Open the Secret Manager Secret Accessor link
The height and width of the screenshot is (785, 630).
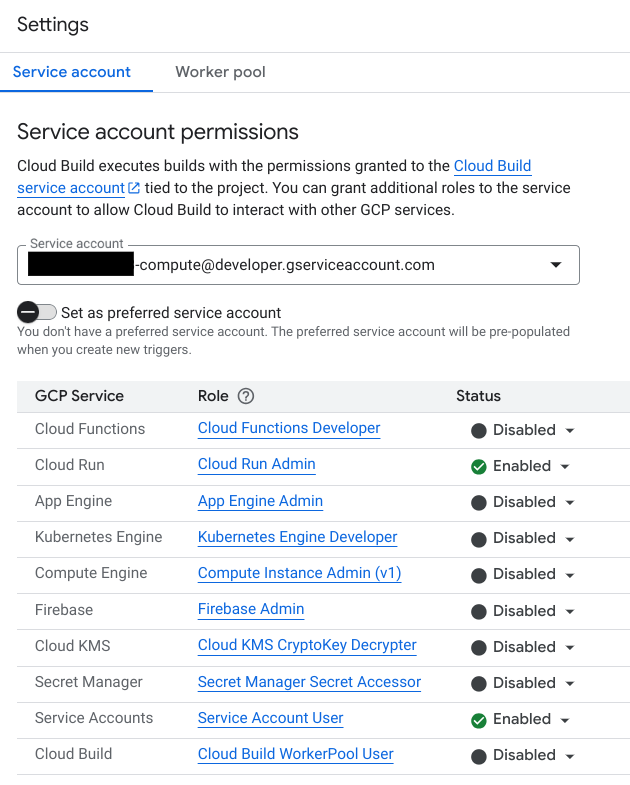click(309, 682)
